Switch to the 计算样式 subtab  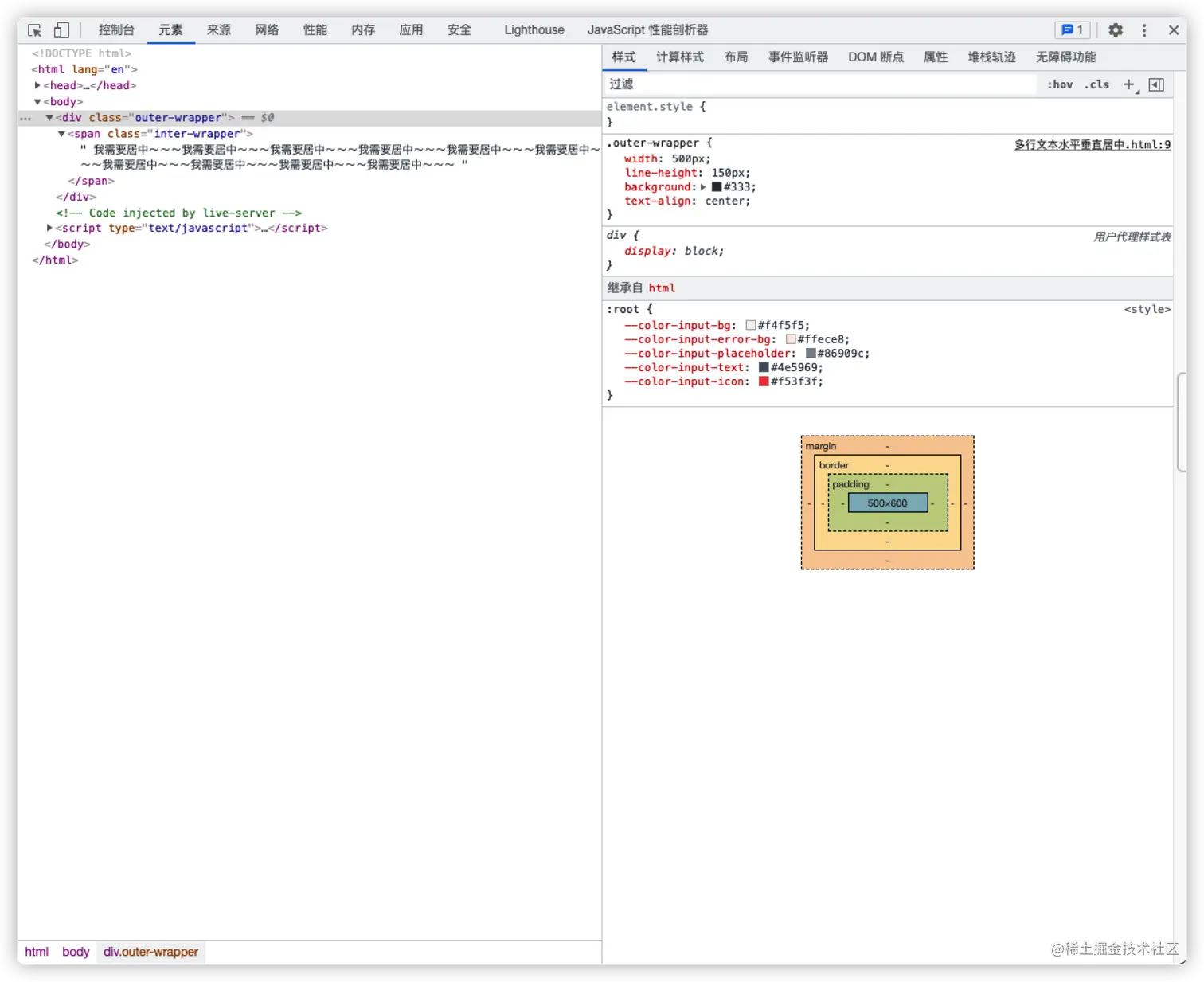[x=680, y=57]
